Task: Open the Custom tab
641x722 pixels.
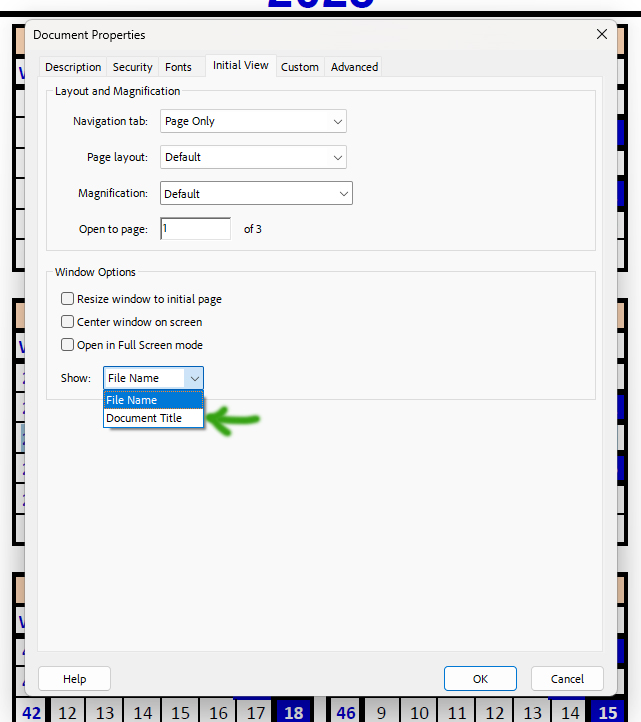Action: pyautogui.click(x=300, y=67)
